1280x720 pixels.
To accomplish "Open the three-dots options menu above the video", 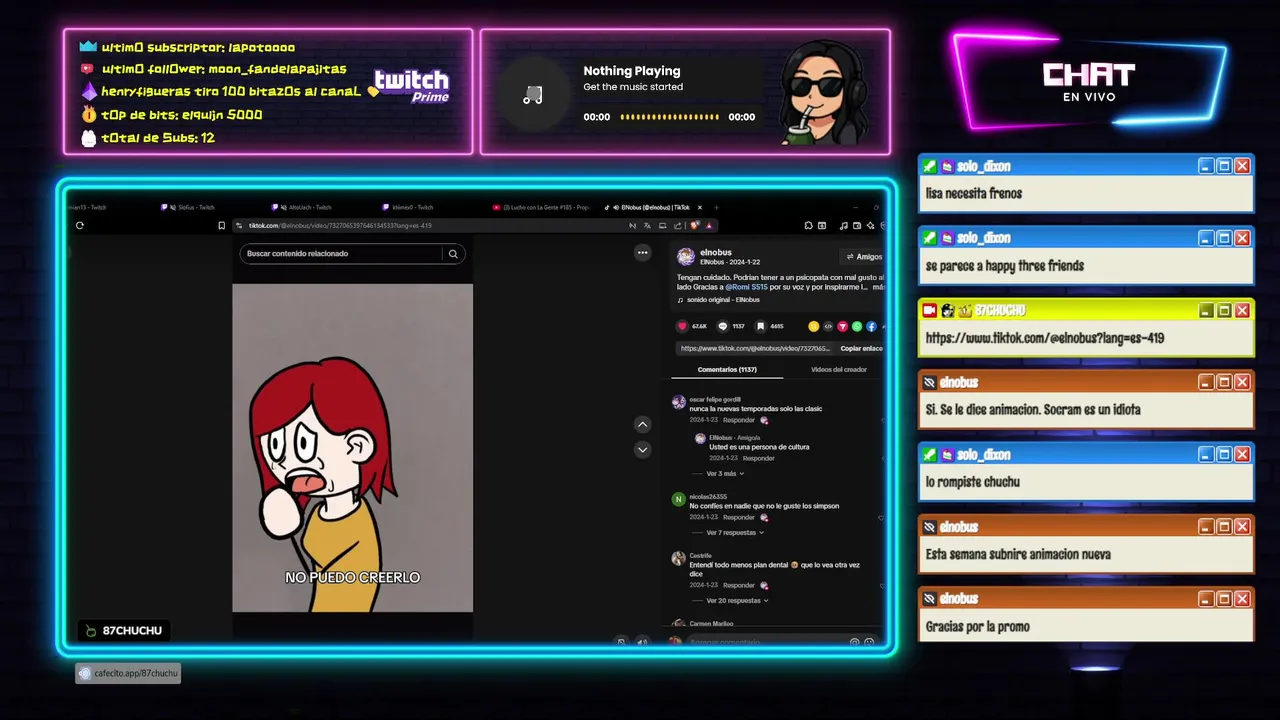I will click(x=643, y=253).
